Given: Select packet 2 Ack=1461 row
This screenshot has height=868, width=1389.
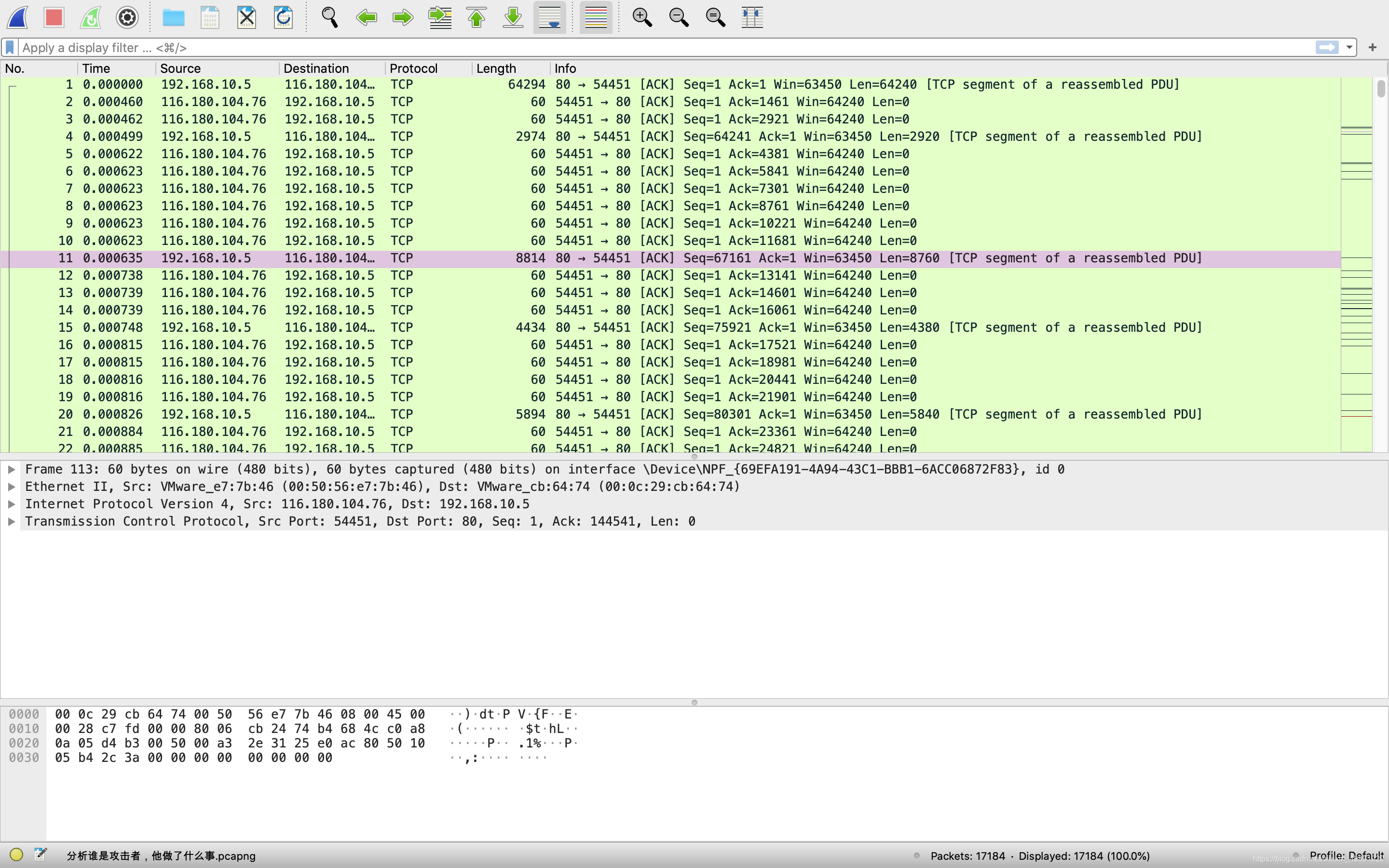Looking at the screenshot, I should tap(670, 102).
